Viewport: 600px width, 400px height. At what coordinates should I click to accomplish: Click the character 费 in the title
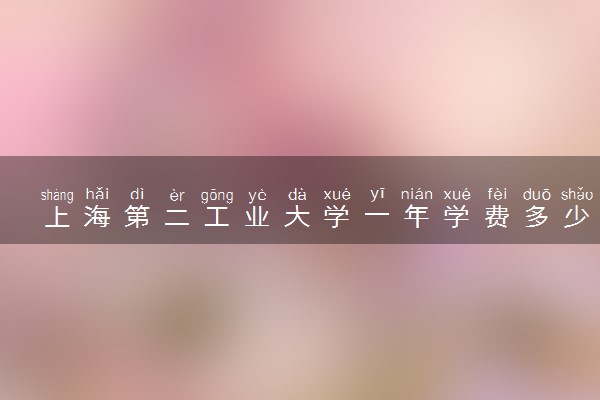pos(497,216)
